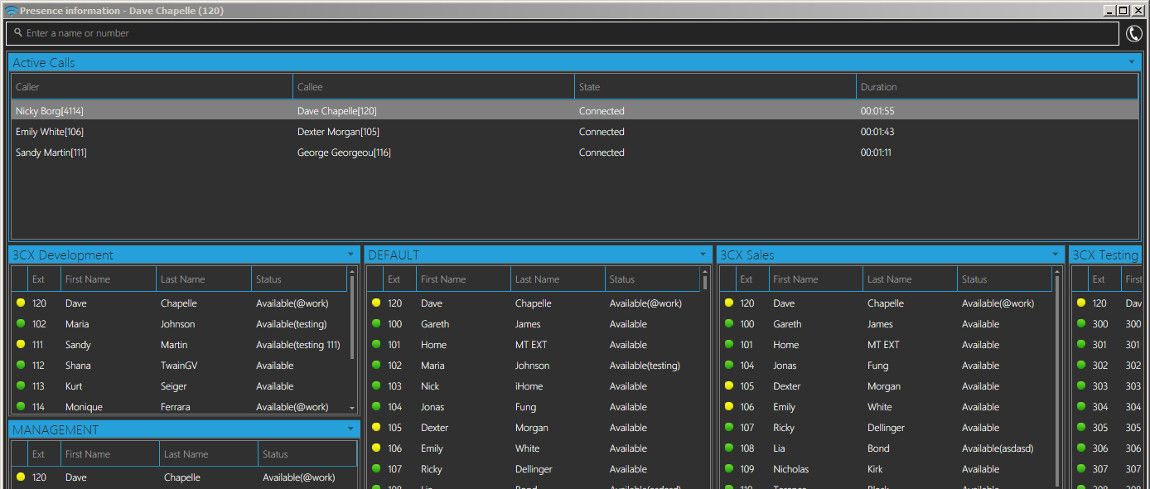Click green status dot for Kurt Seiger

21,385
